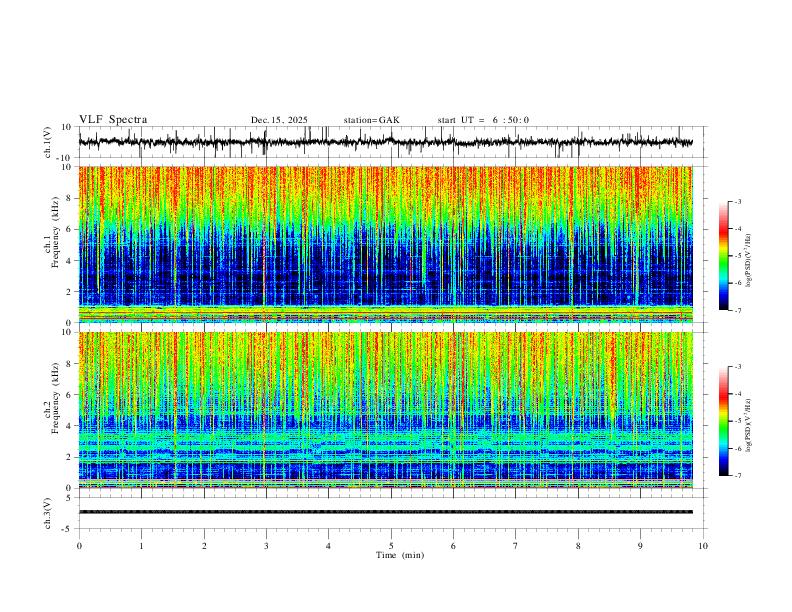Screen dimensions: 792x612
Task: Click the time axis tick label '10'
Action: click(703, 546)
